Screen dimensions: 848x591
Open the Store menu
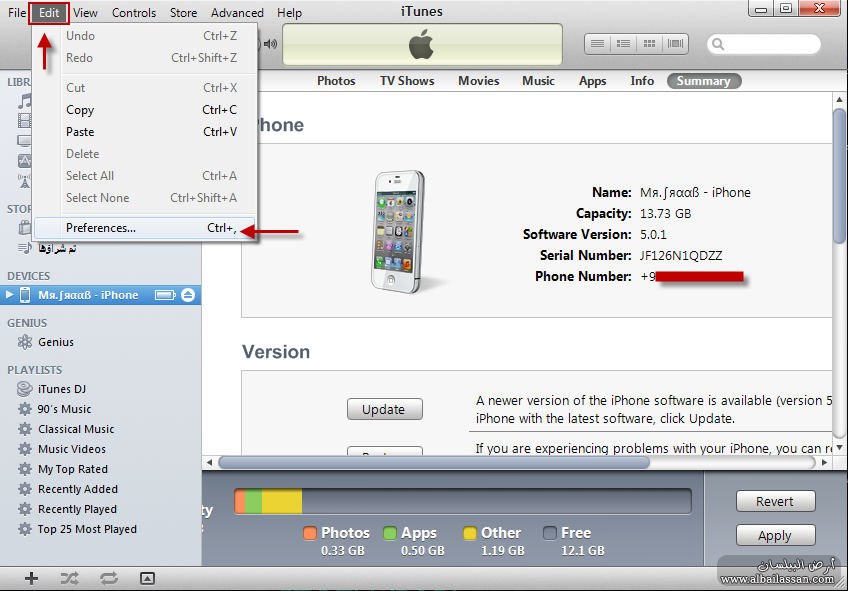[183, 12]
